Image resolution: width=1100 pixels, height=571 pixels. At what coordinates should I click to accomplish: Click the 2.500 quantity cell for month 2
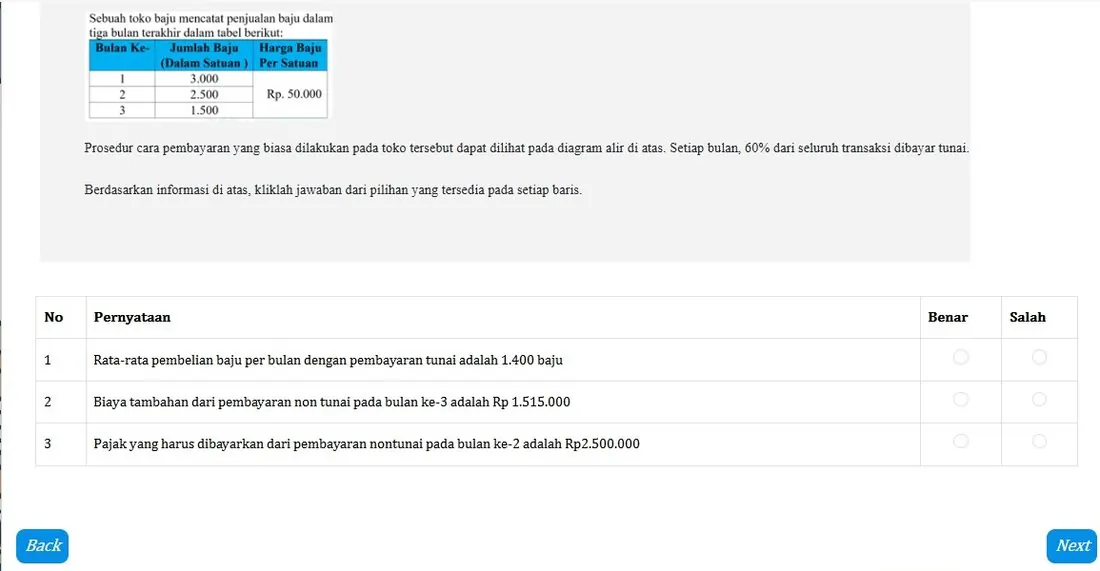click(204, 94)
